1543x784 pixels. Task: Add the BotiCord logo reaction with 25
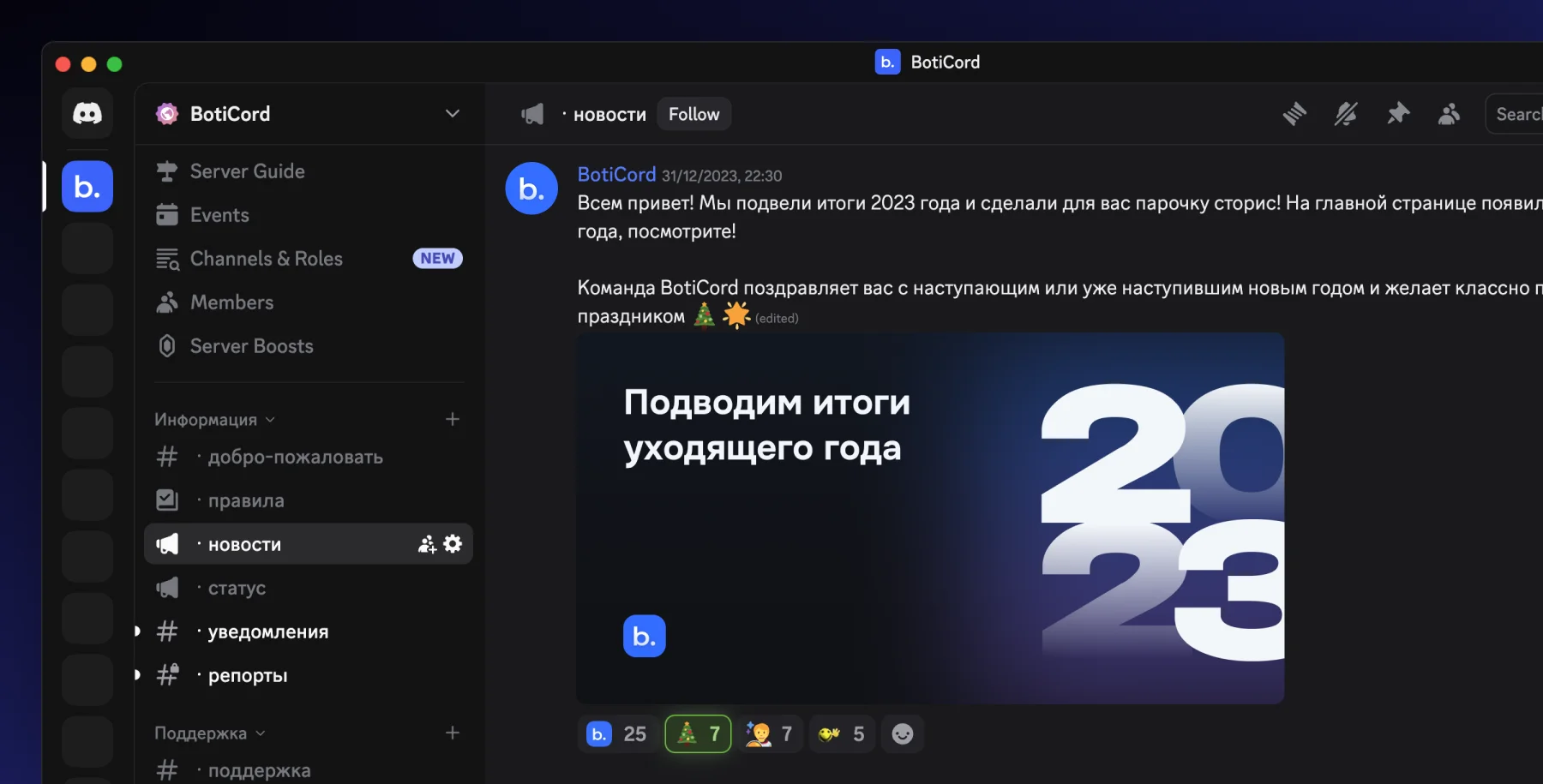pos(619,733)
